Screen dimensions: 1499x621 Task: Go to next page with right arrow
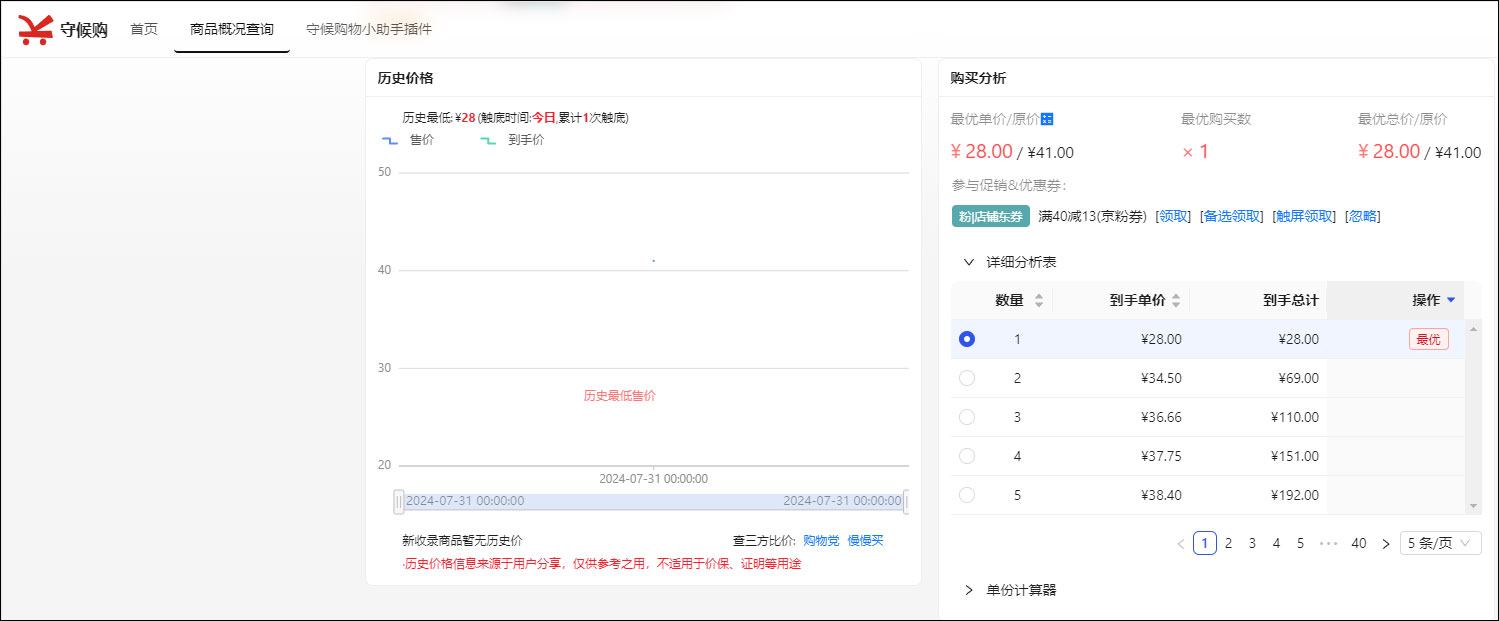(x=1385, y=543)
